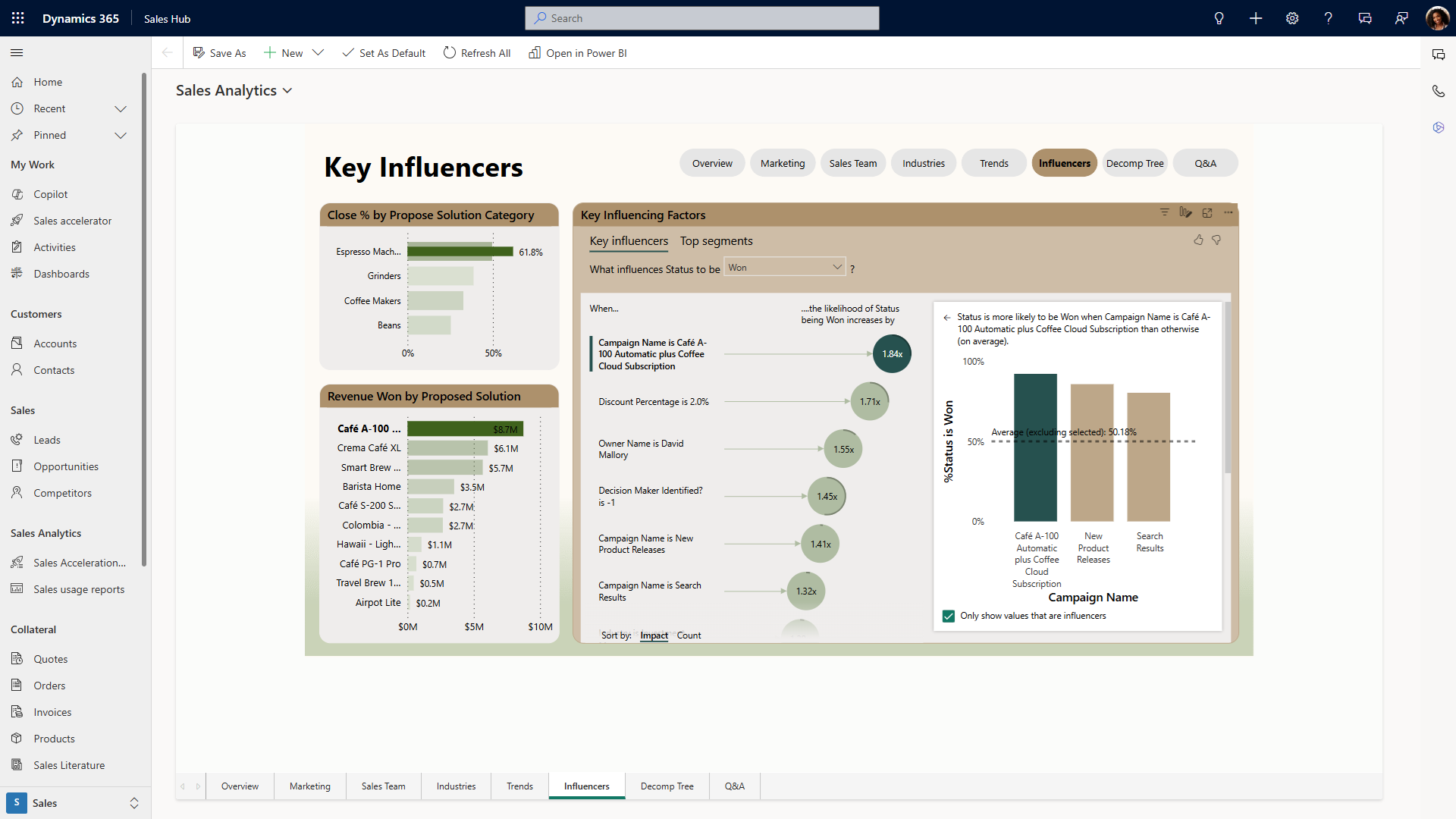Sort influencers by Count

pyautogui.click(x=689, y=635)
